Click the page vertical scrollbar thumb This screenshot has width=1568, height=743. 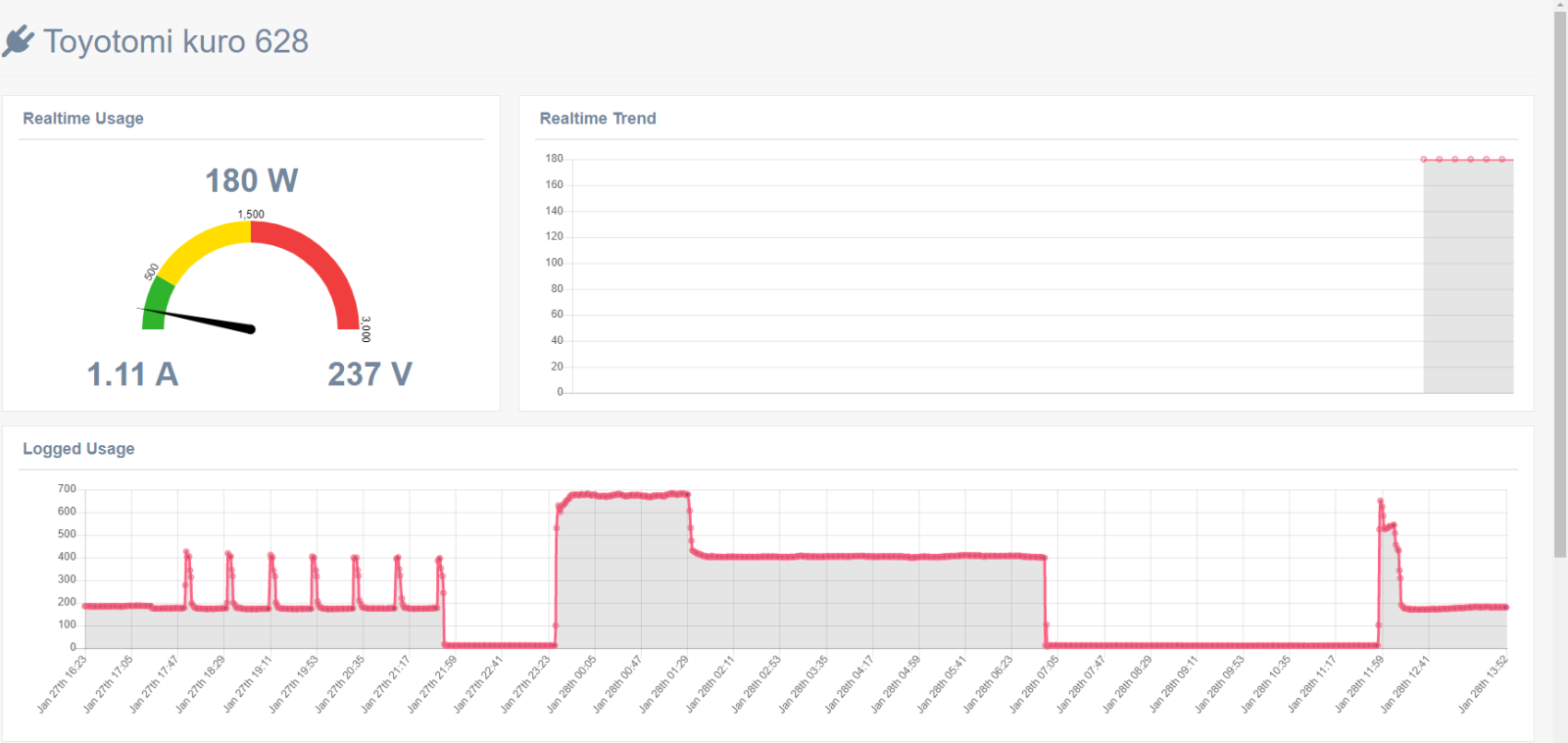(1560, 284)
